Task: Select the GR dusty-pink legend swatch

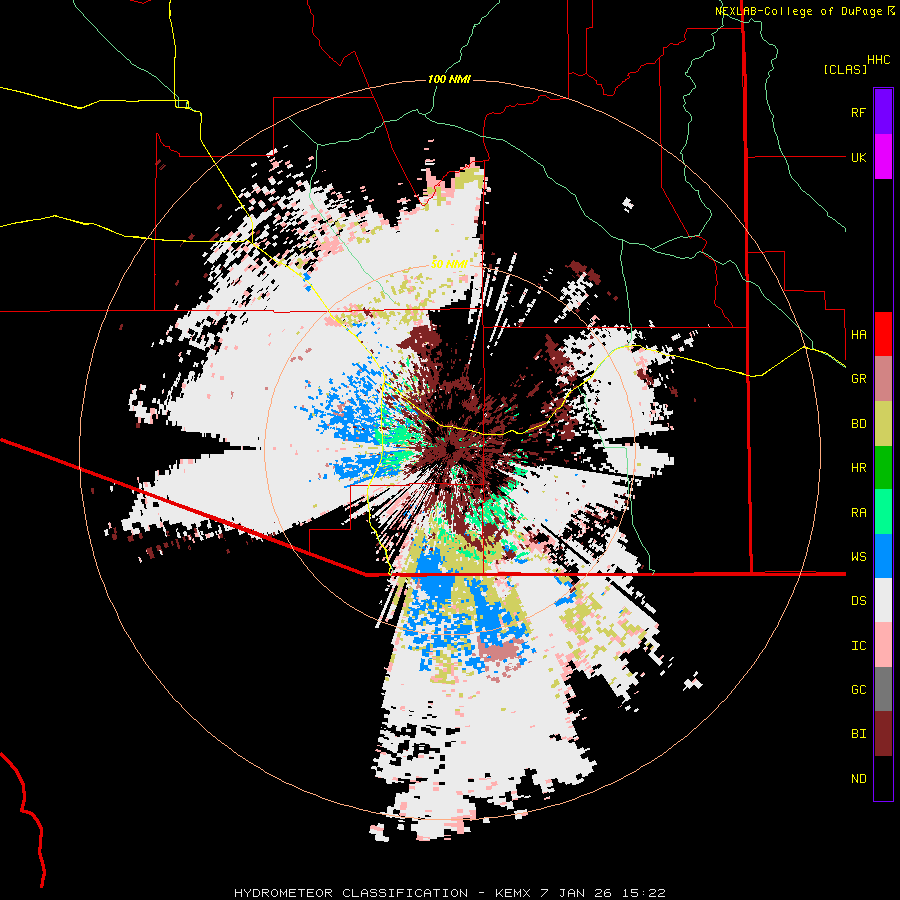Action: click(x=883, y=379)
